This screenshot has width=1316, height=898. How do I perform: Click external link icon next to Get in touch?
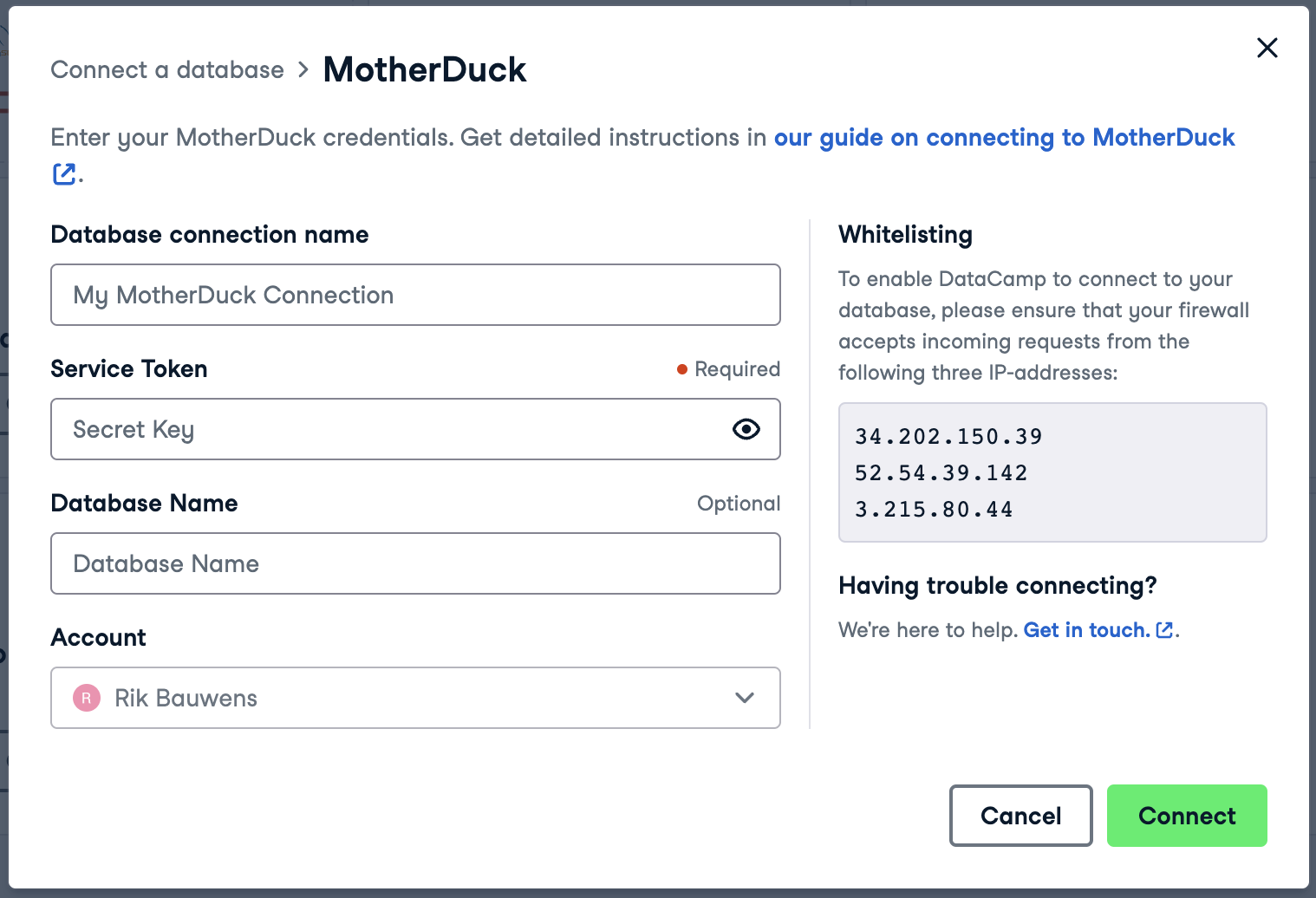click(1165, 630)
